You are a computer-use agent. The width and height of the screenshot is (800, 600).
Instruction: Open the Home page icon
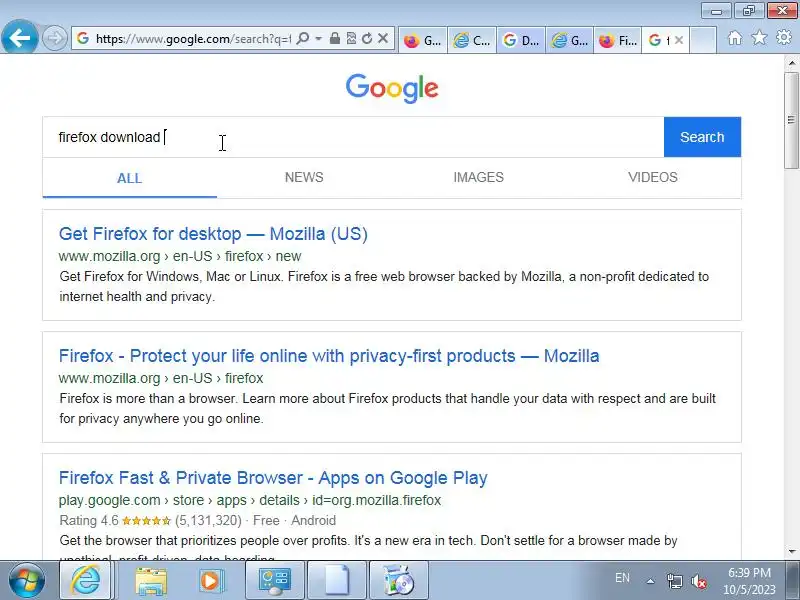click(x=735, y=38)
